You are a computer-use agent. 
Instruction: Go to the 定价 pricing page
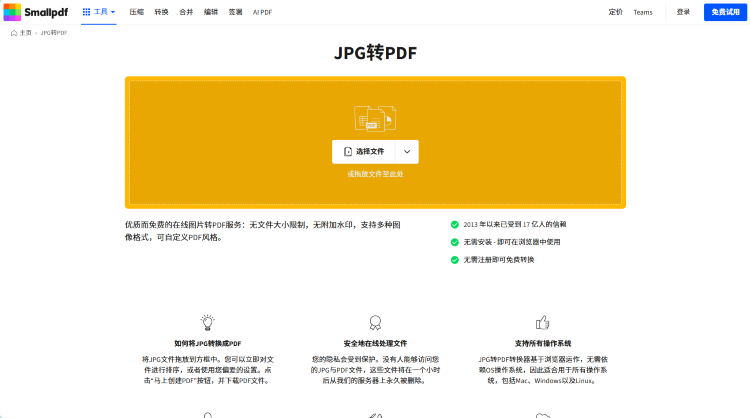coord(616,12)
